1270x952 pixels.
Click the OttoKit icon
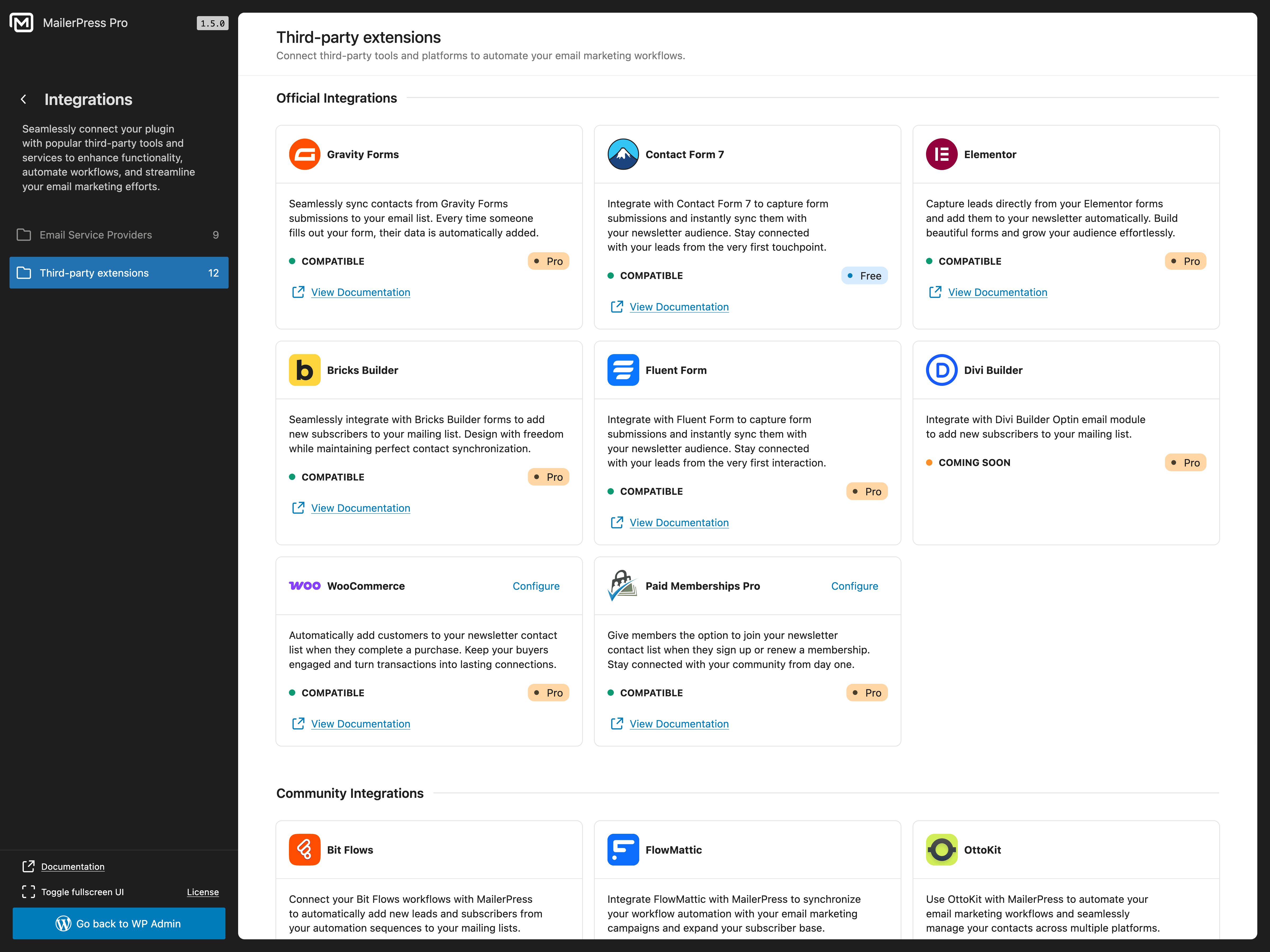pyautogui.click(x=942, y=850)
